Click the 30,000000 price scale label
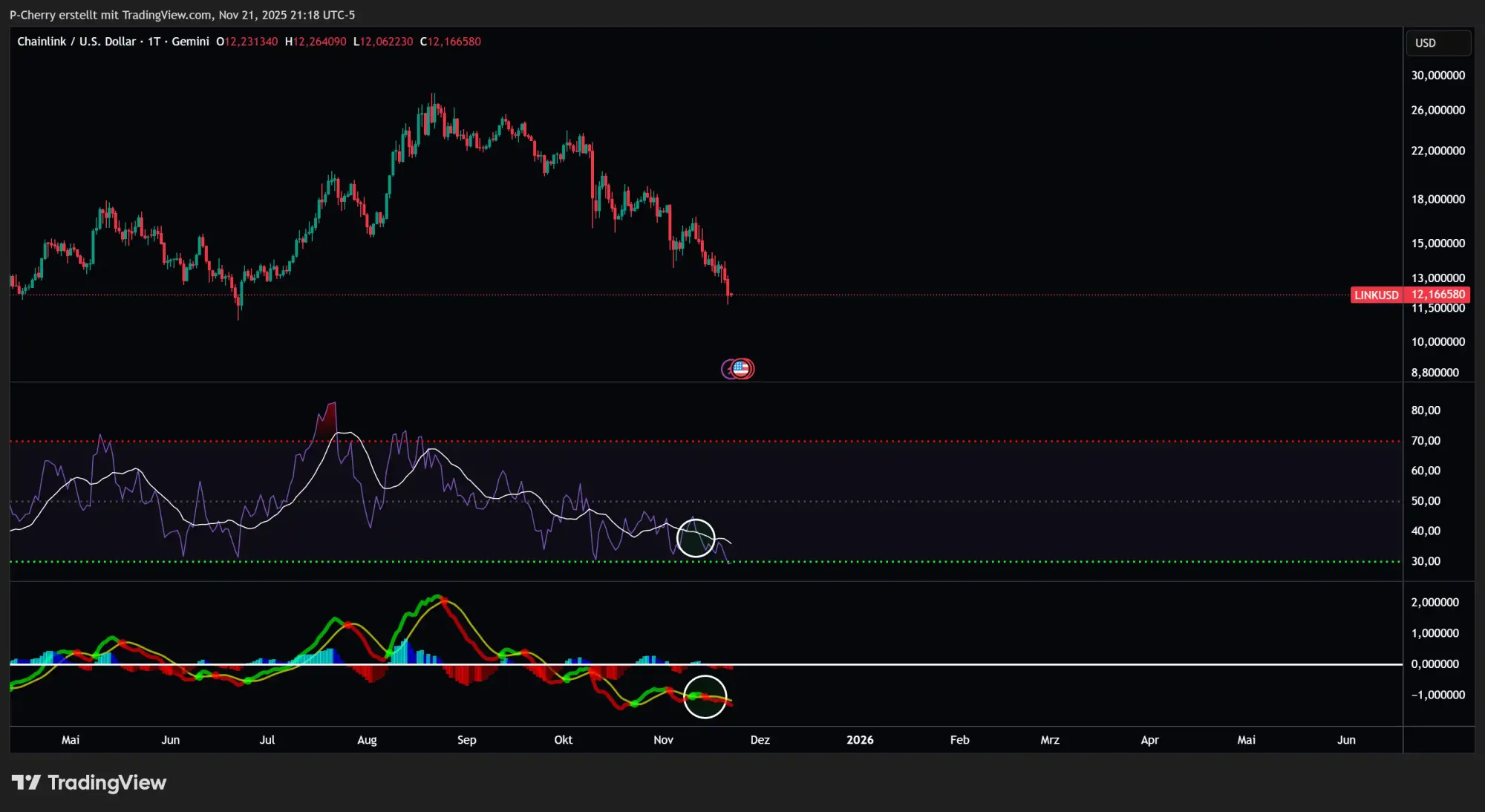 (1437, 76)
